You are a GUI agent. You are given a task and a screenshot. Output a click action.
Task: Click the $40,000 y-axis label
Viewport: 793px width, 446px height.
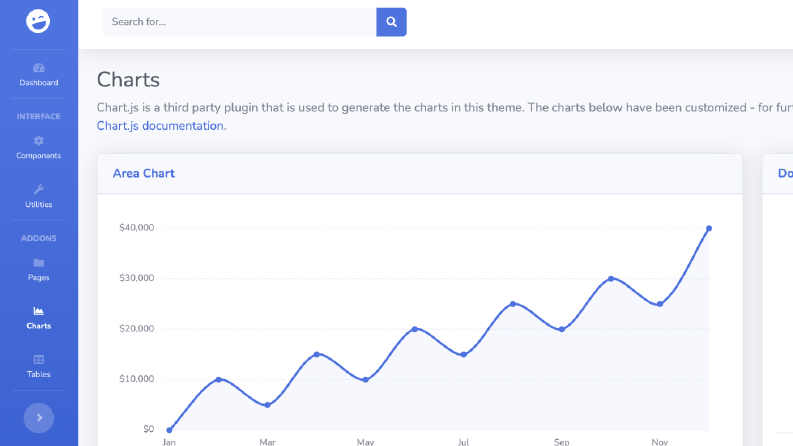click(x=137, y=228)
